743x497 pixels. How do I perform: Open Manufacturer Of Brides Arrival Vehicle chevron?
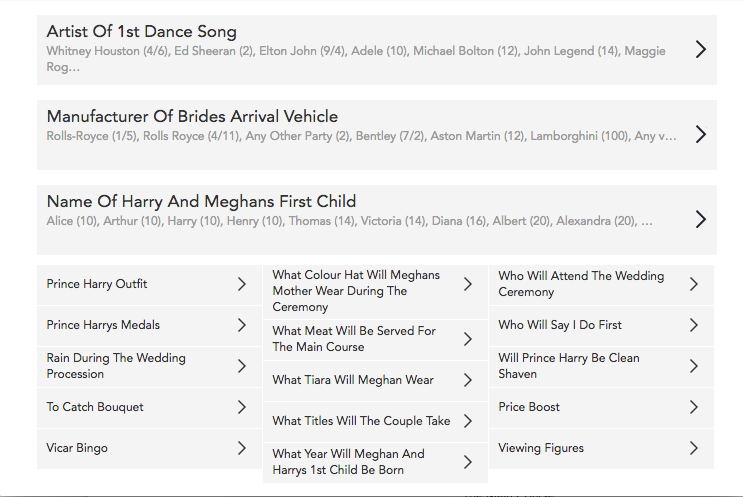point(701,135)
